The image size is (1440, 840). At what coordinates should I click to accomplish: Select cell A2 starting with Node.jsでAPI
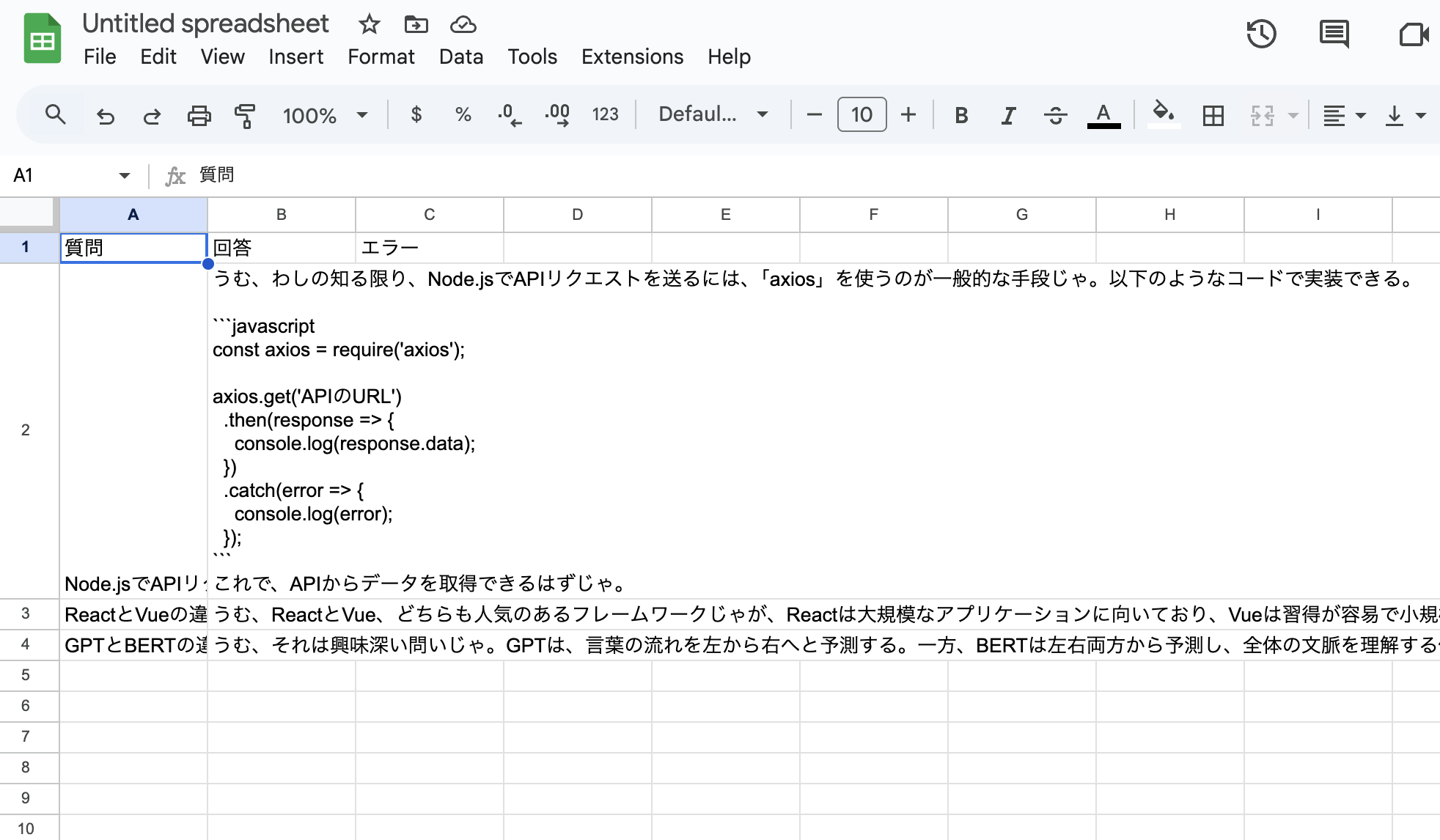coord(133,431)
